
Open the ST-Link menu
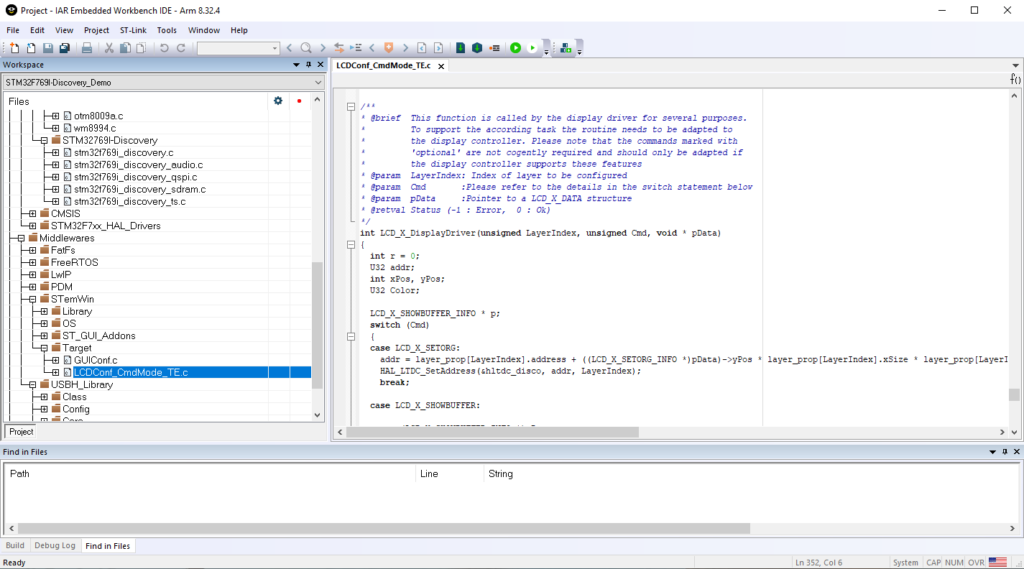133,30
